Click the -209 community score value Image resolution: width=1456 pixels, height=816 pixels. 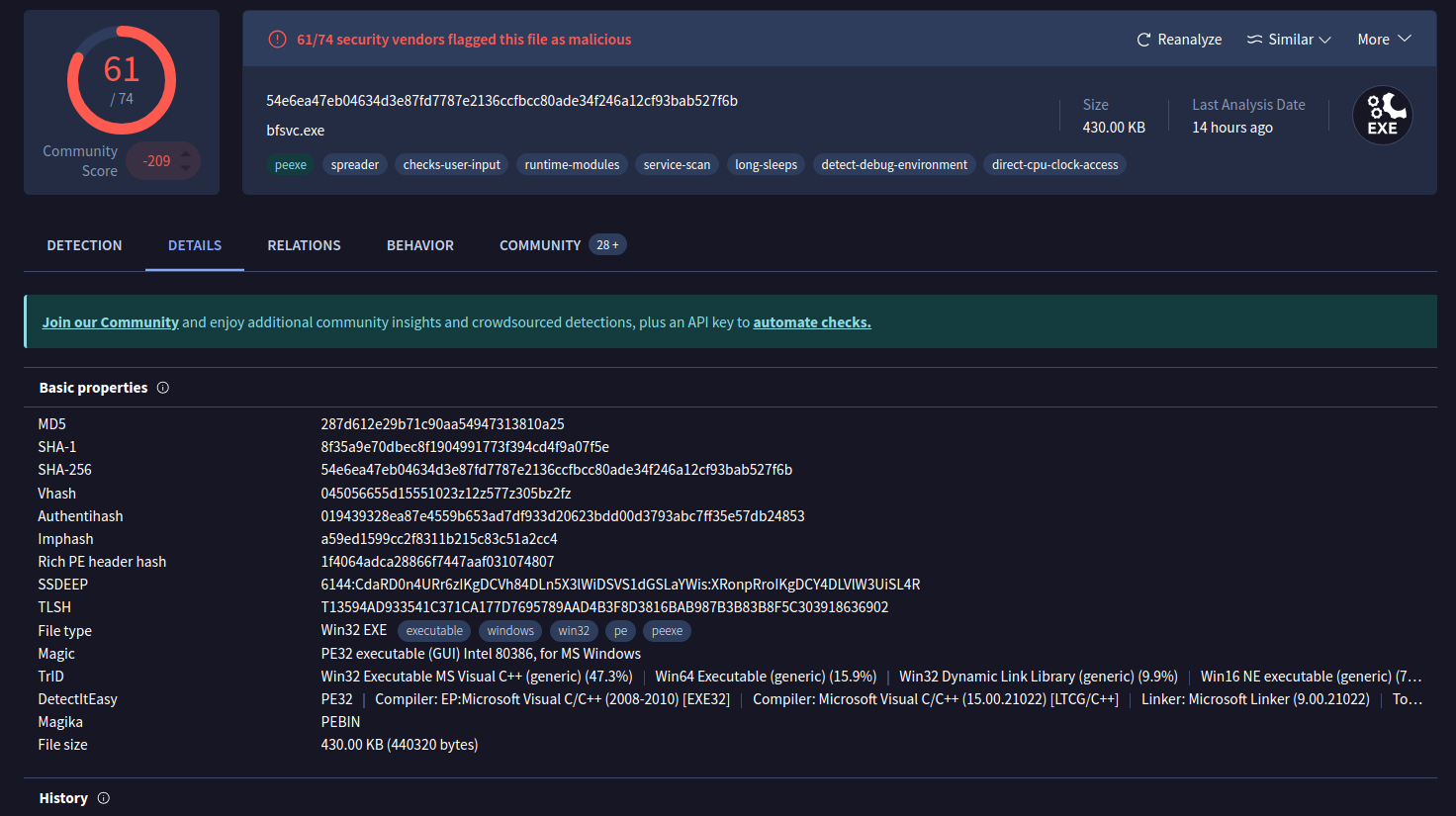point(156,161)
